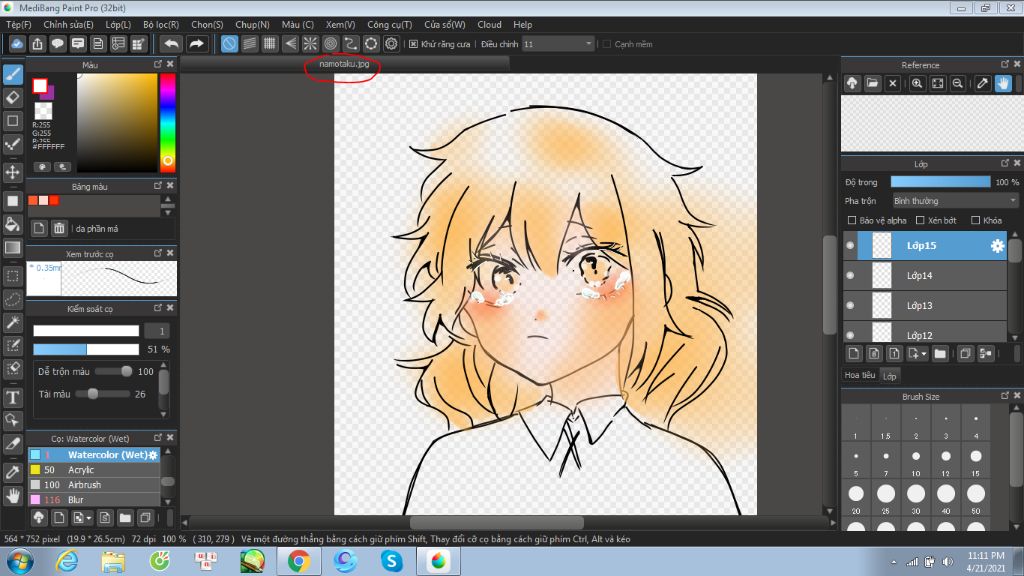Open Pha trộn blend mode dropdown
The height and width of the screenshot is (576, 1024).
point(955,200)
